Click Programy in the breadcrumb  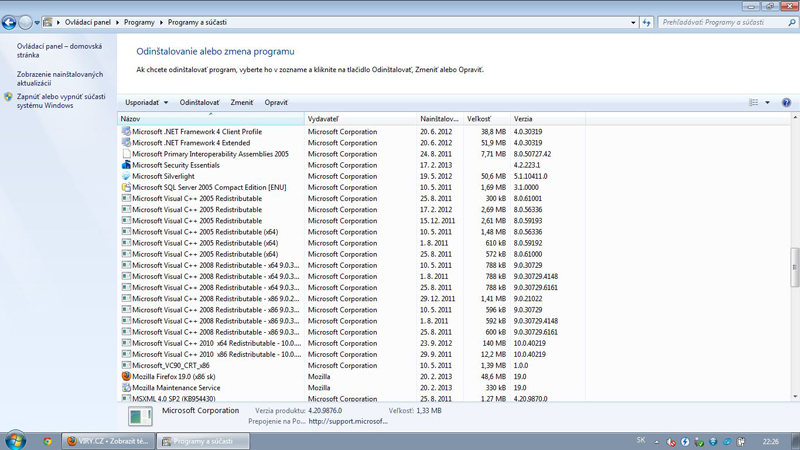pos(139,22)
